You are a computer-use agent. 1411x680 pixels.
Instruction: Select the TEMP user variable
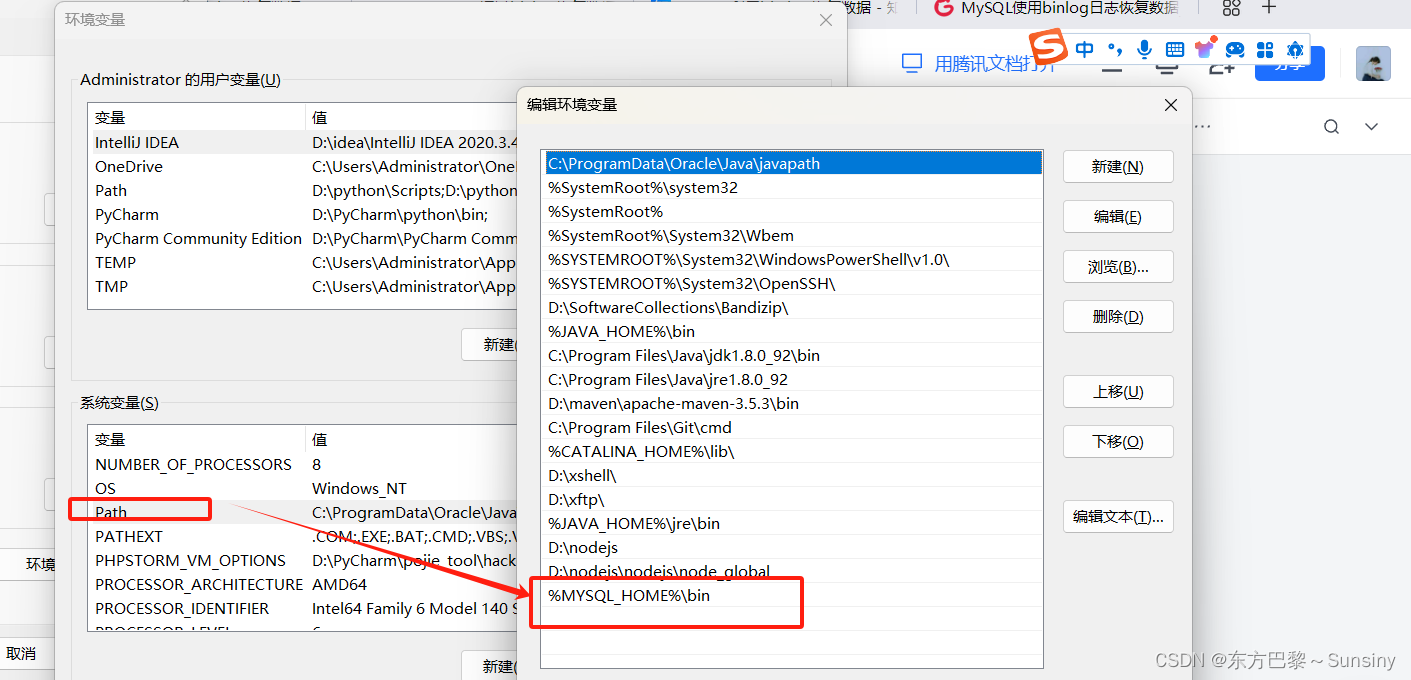(303, 263)
